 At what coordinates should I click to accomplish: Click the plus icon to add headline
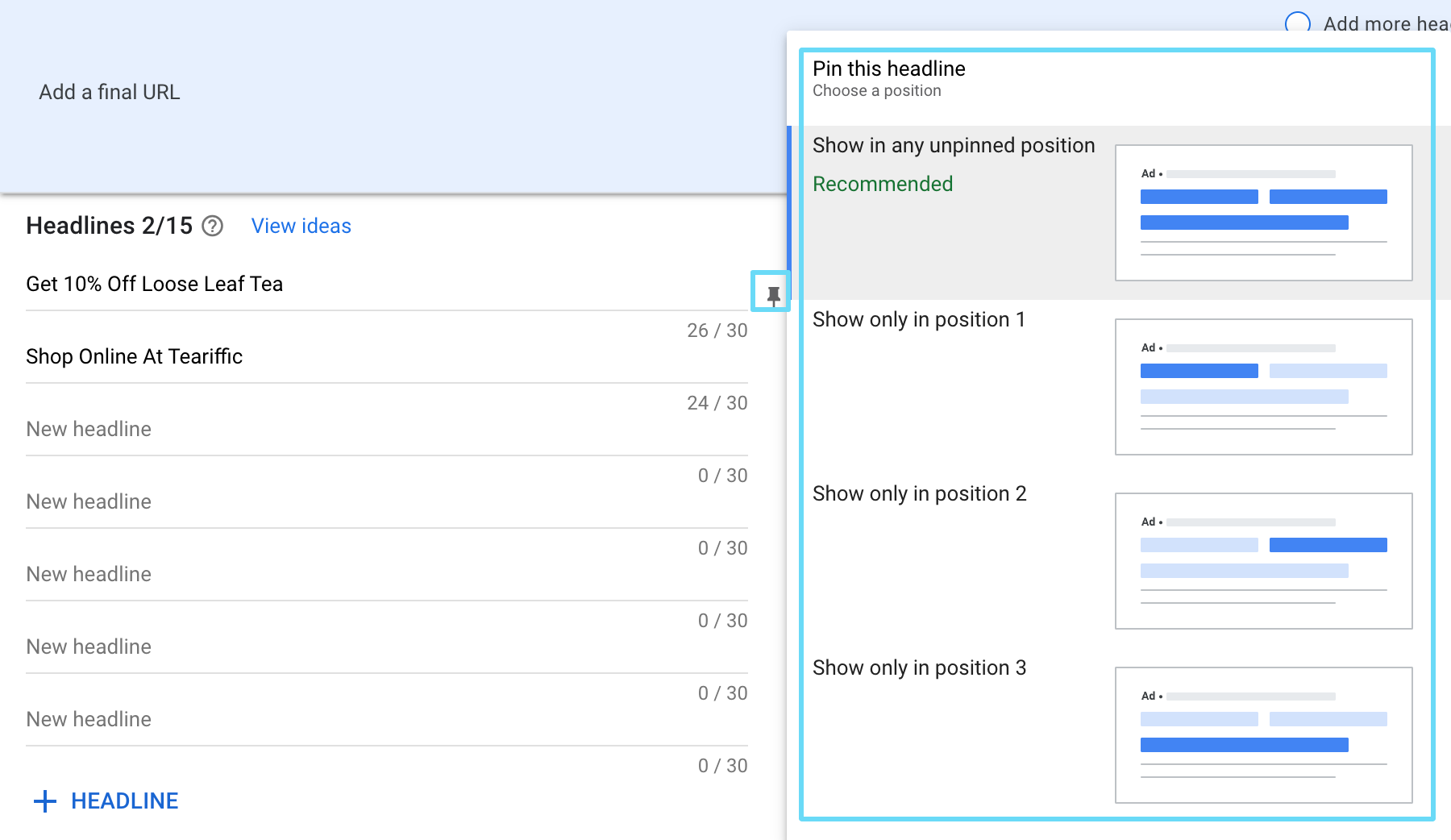45,800
